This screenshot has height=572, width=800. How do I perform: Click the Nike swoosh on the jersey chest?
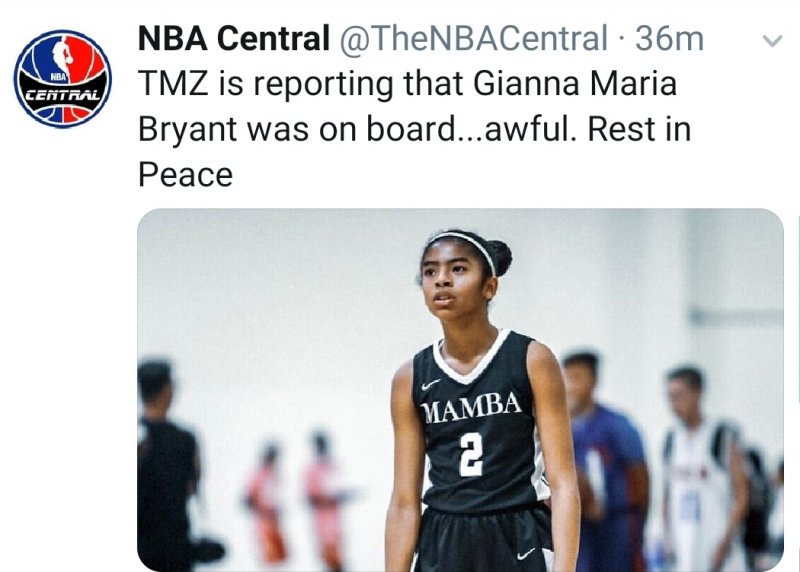click(432, 382)
